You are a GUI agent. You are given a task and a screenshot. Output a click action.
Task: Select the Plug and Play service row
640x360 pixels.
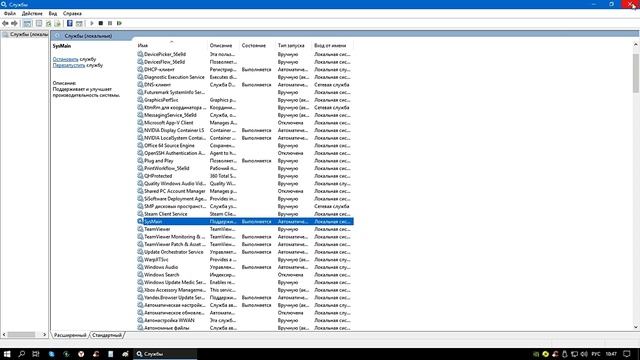pos(245,161)
